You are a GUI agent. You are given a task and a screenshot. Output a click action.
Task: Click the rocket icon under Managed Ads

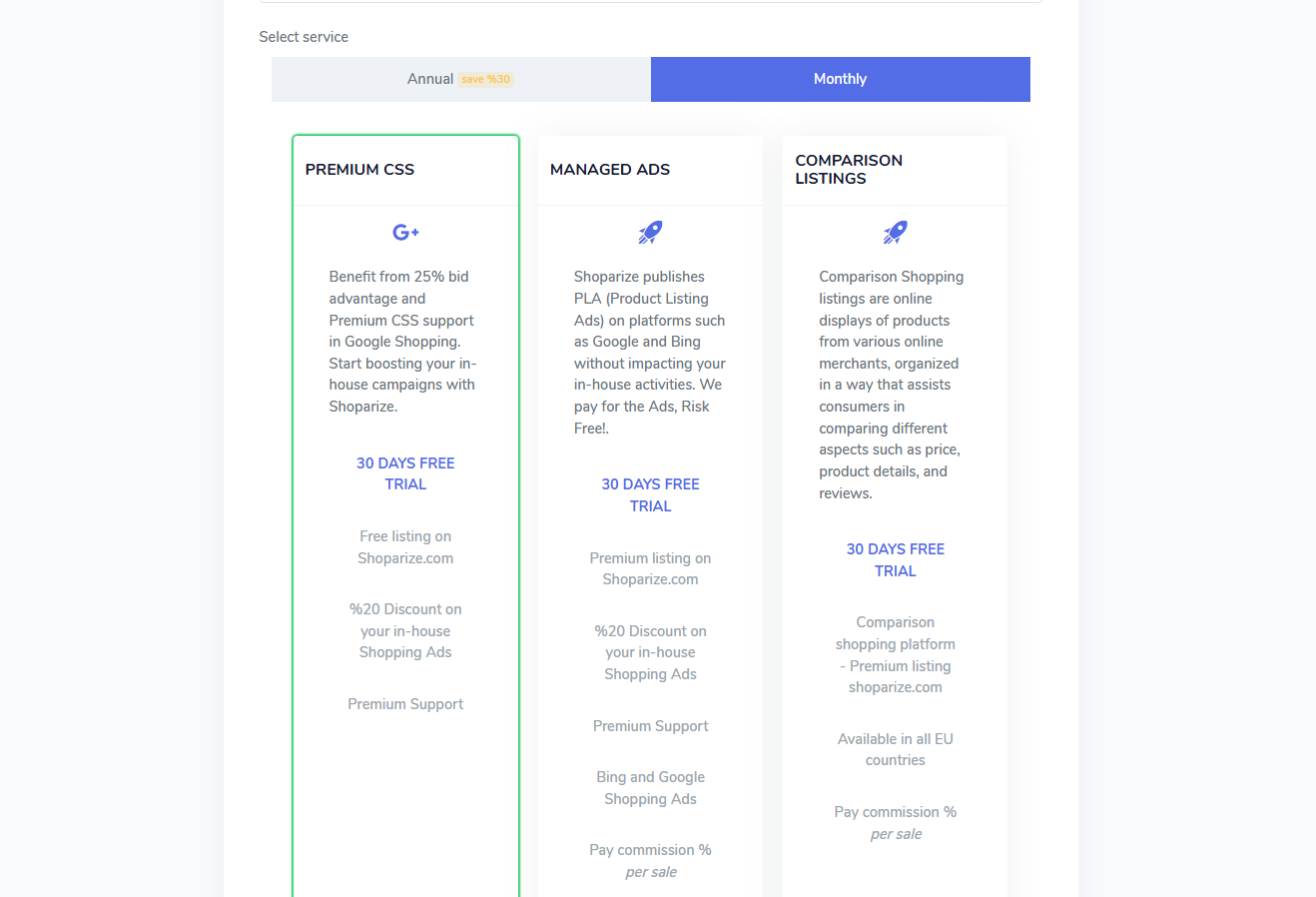pyautogui.click(x=650, y=233)
